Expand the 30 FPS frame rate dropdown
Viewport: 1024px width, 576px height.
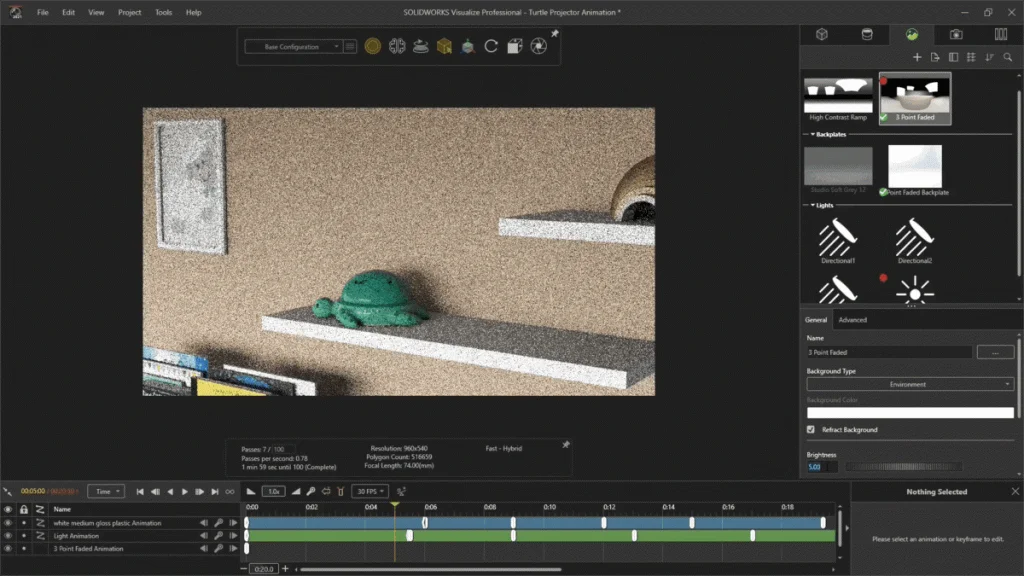[370, 492]
